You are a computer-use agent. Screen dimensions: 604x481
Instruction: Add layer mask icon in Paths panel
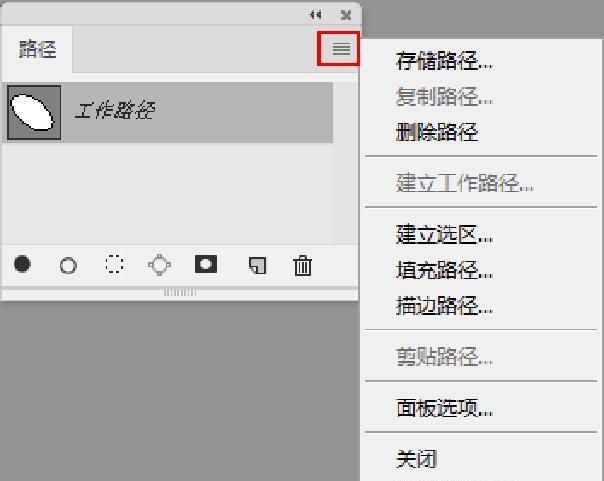pyautogui.click(x=206, y=264)
